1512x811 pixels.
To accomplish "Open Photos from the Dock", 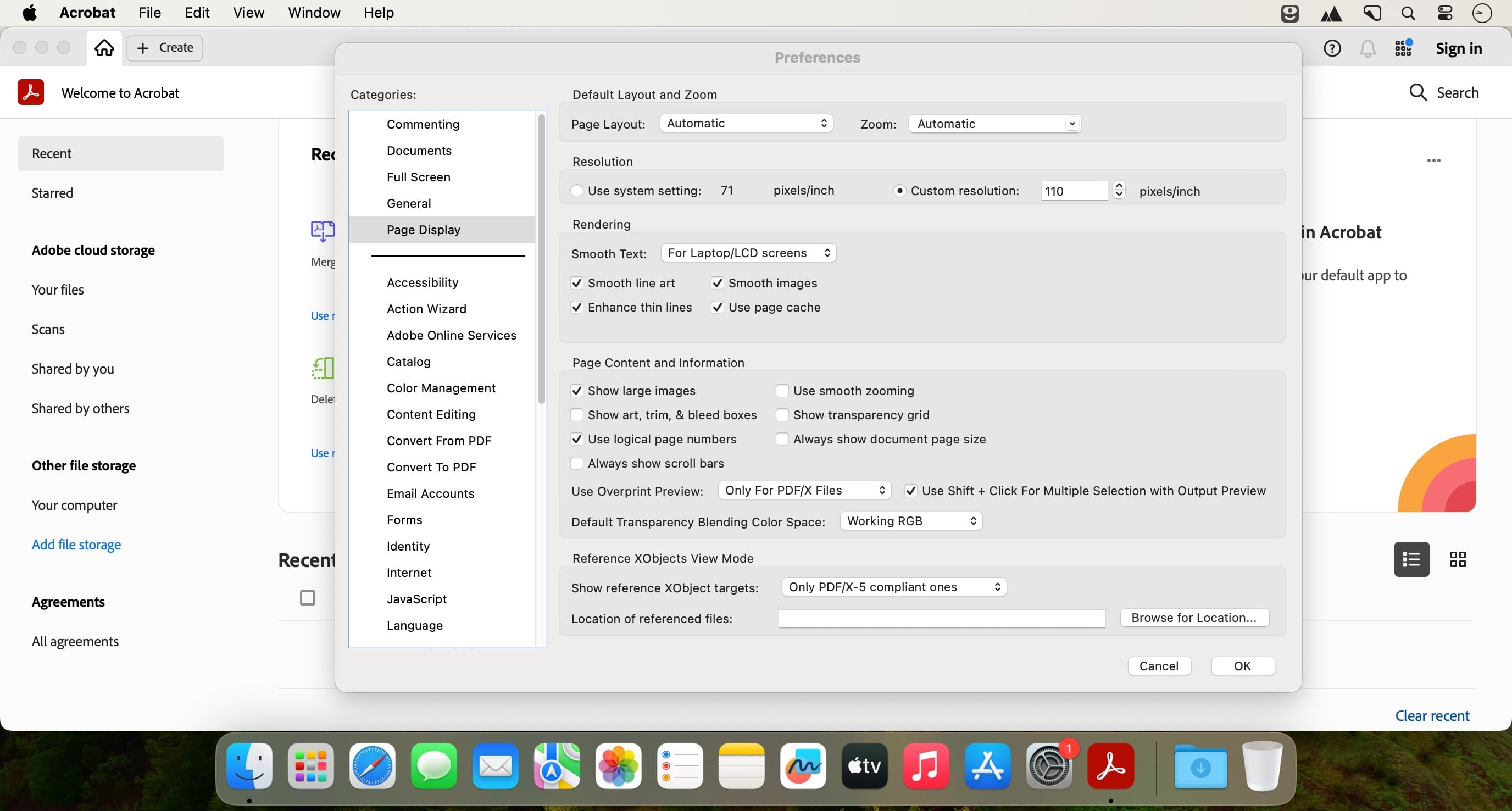I will tap(618, 766).
